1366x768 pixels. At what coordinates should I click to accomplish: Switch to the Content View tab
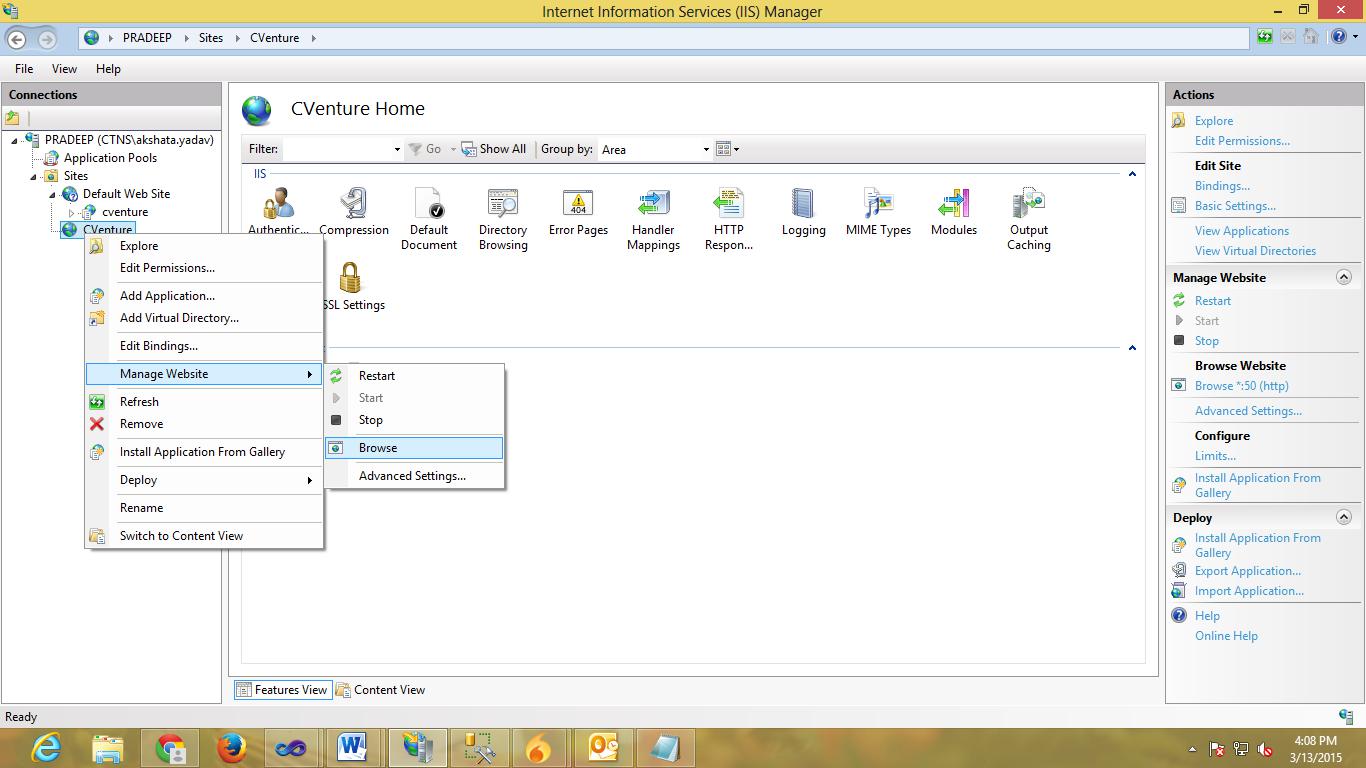tap(380, 690)
